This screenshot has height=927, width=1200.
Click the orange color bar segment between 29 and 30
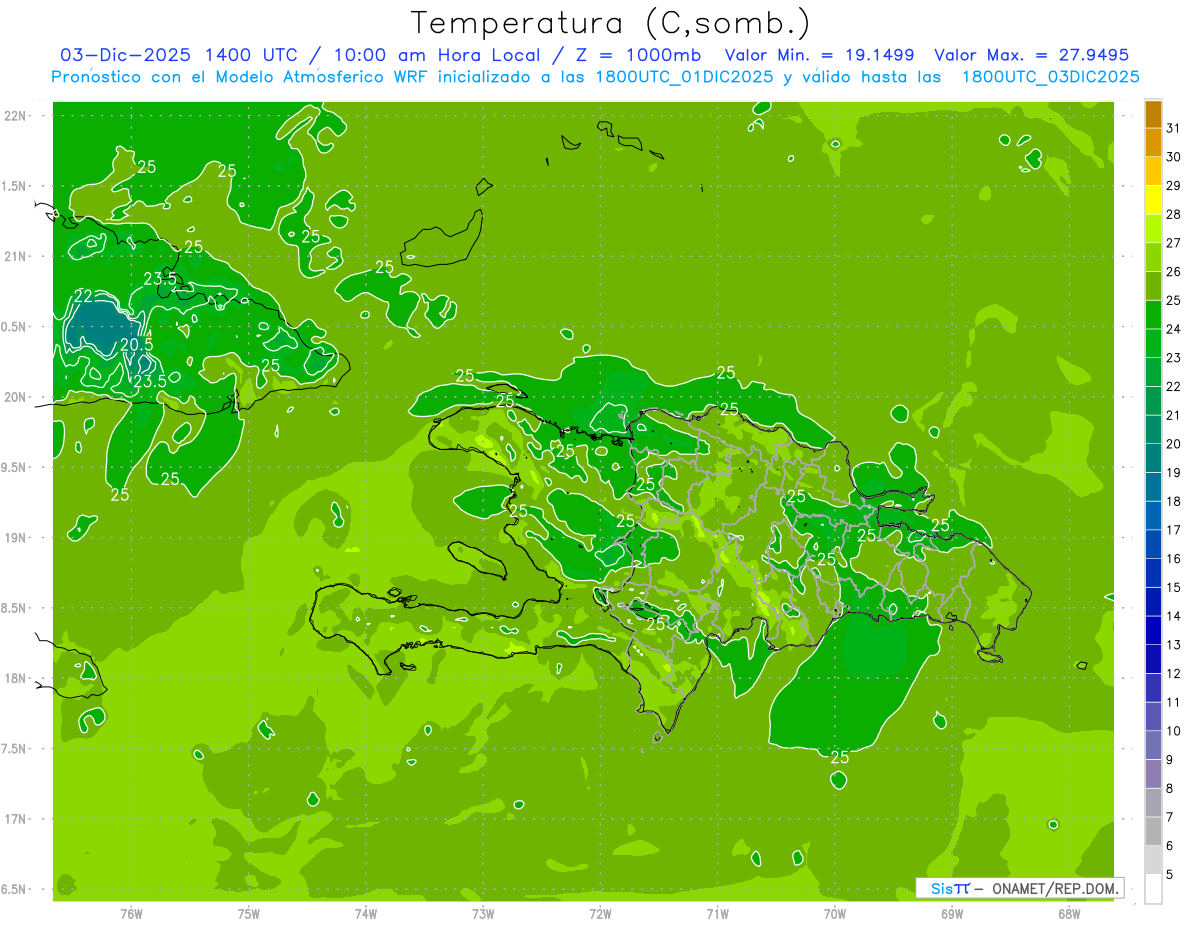(x=1153, y=171)
